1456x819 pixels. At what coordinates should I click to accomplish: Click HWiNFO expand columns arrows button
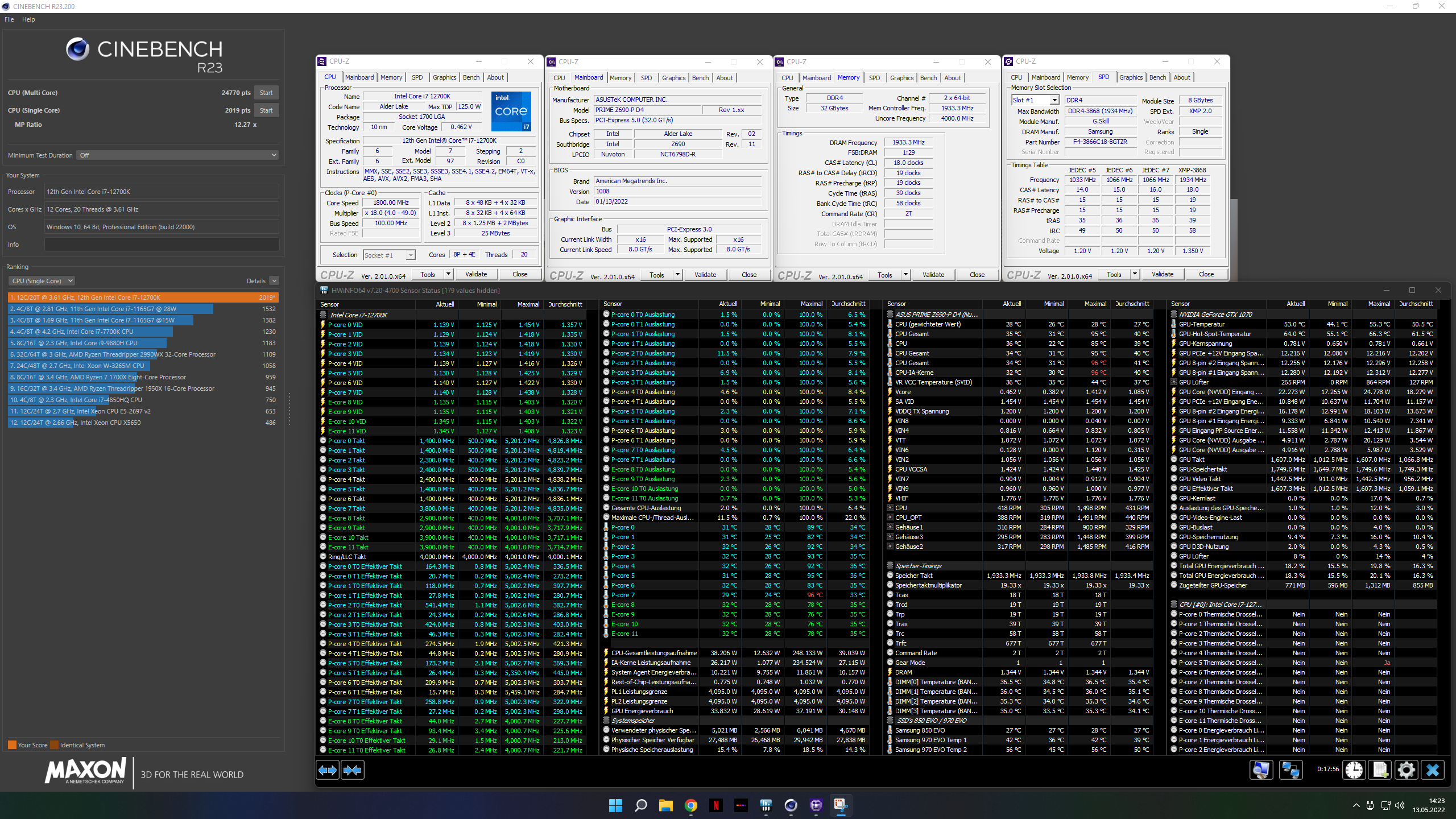pyautogui.click(x=328, y=770)
